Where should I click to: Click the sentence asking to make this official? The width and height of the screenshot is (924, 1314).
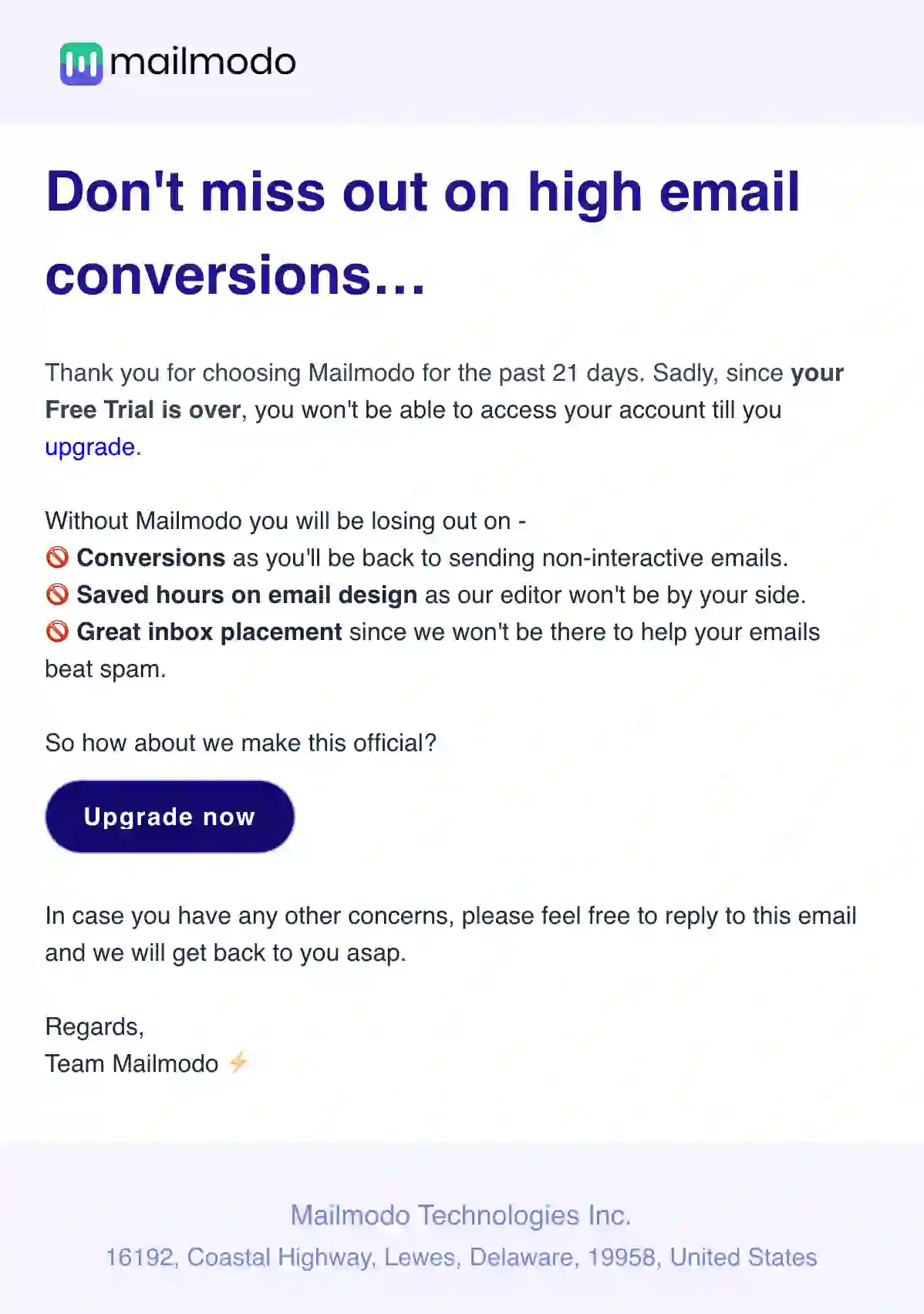pos(241,743)
